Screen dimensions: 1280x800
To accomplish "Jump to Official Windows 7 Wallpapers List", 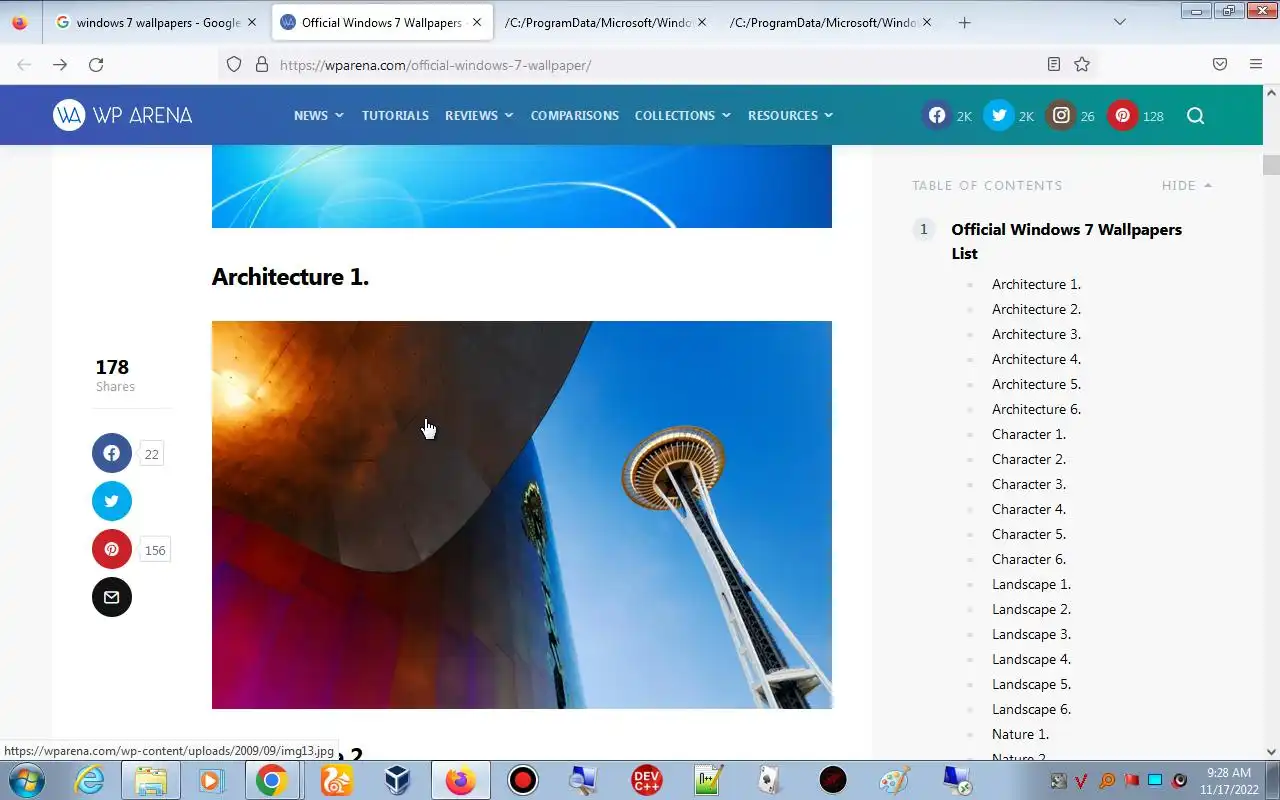I will coord(1066,241).
